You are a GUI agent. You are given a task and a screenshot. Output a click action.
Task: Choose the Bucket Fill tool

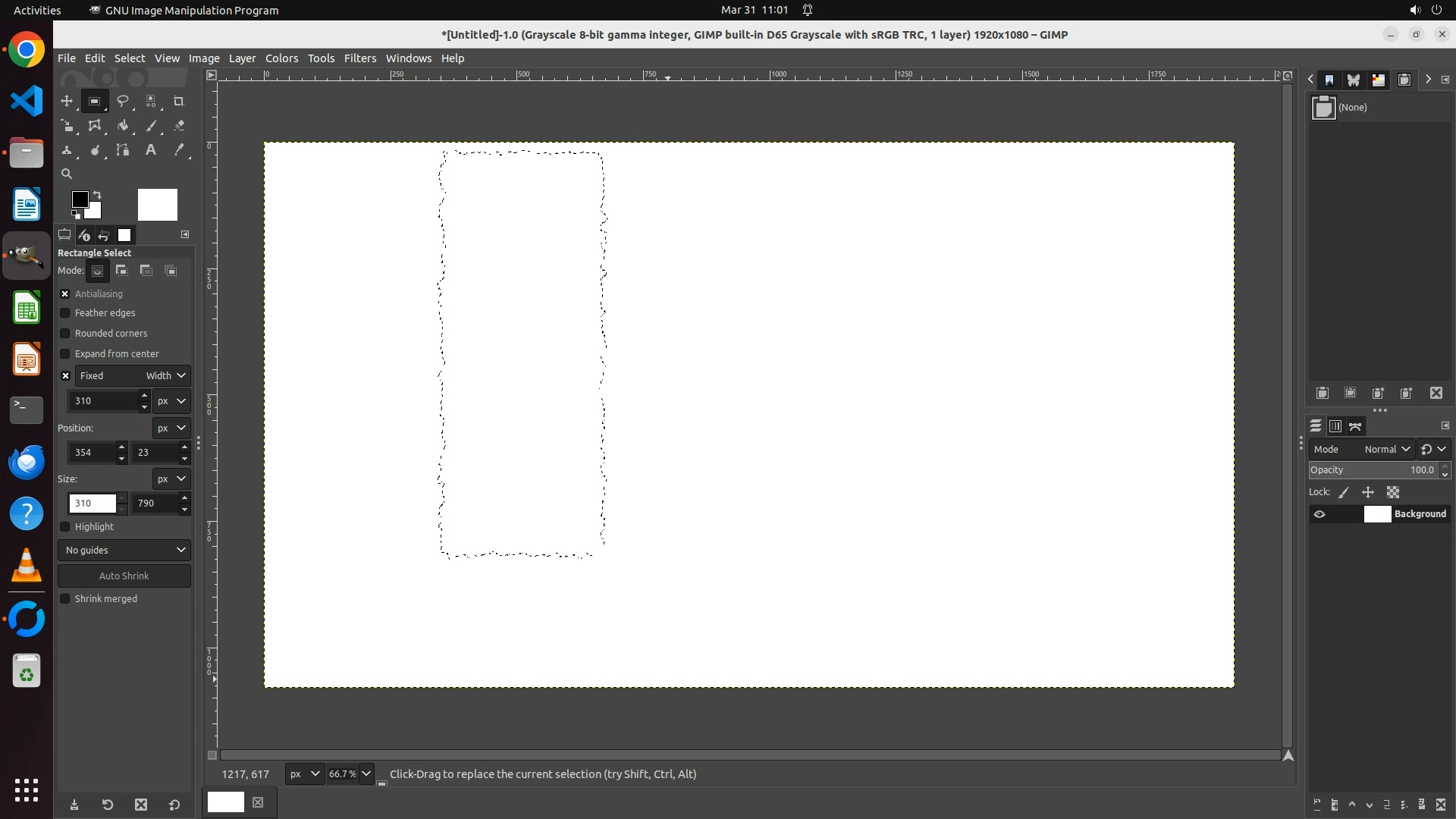coord(123,126)
